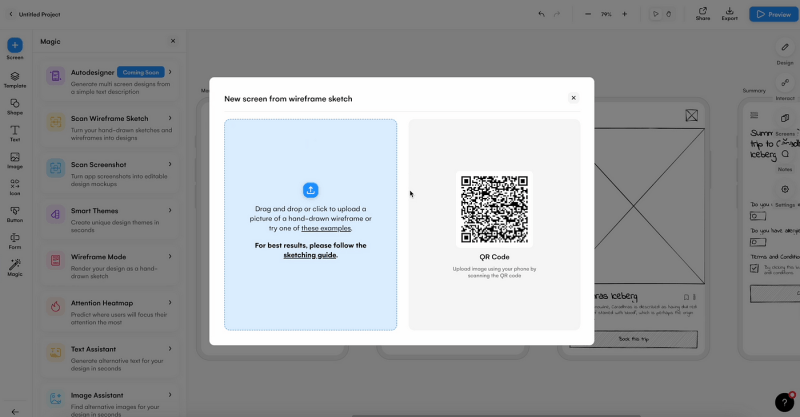The height and width of the screenshot is (417, 800).
Task: Expand the Autodesigner chevron
Action: click(170, 72)
